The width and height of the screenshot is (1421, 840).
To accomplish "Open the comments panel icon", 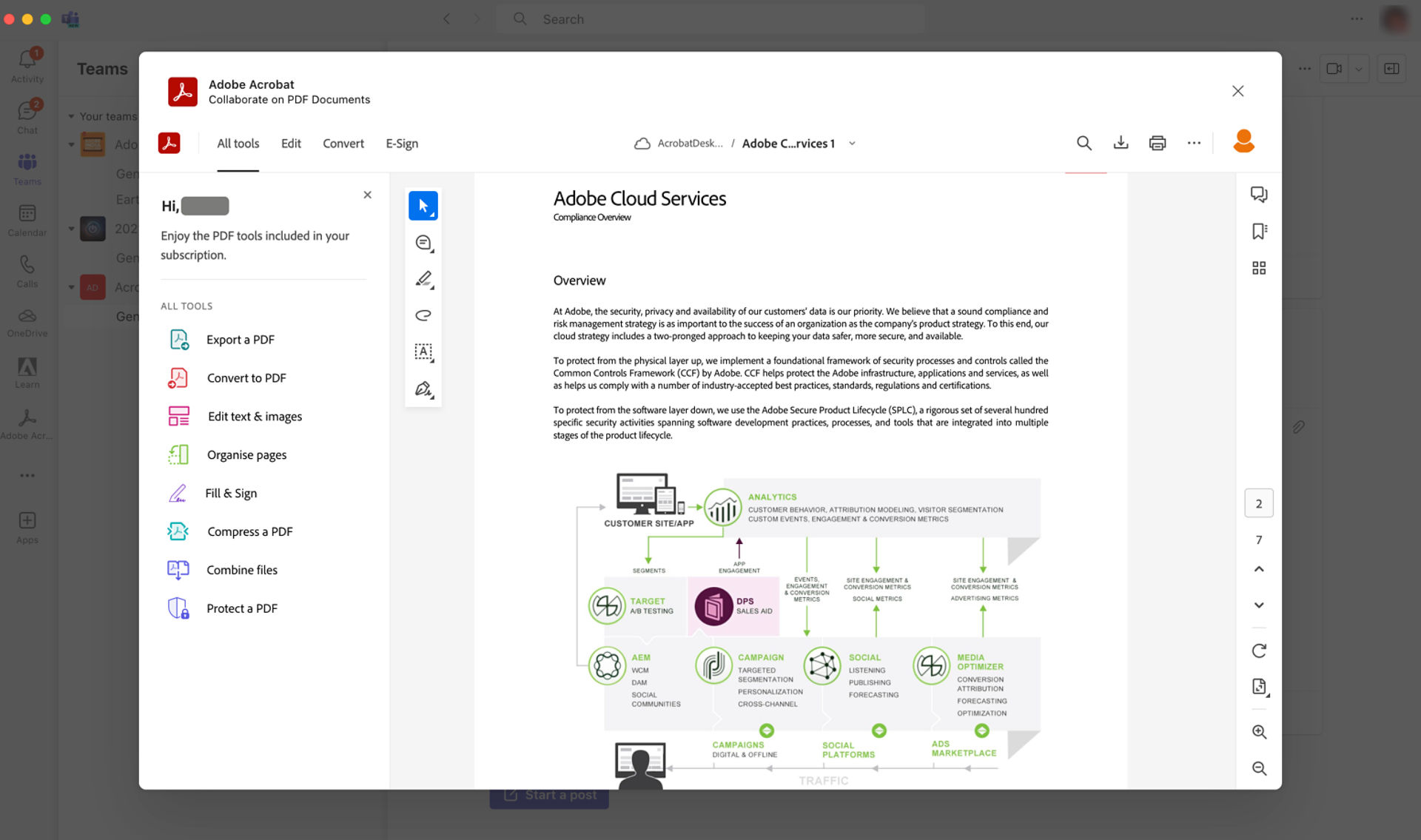I will tap(1258, 194).
